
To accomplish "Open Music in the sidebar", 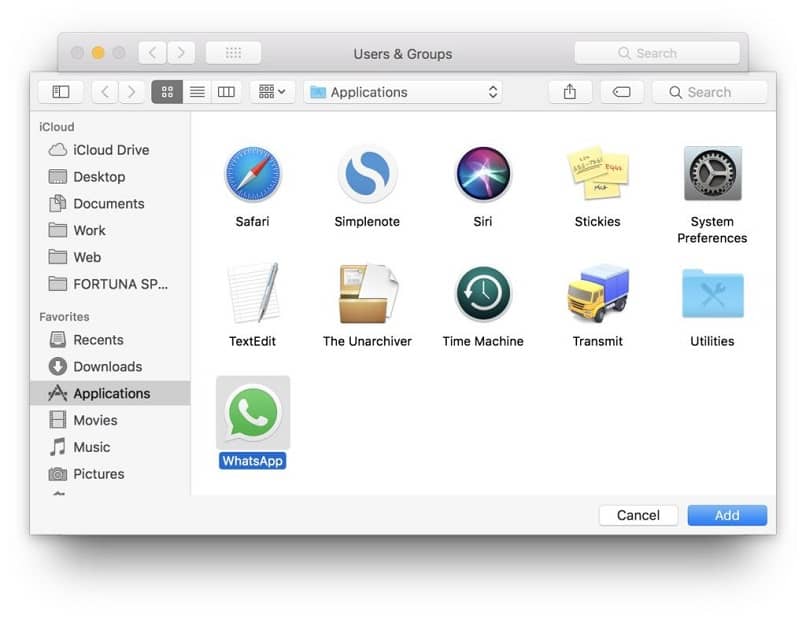I will tap(110, 447).
